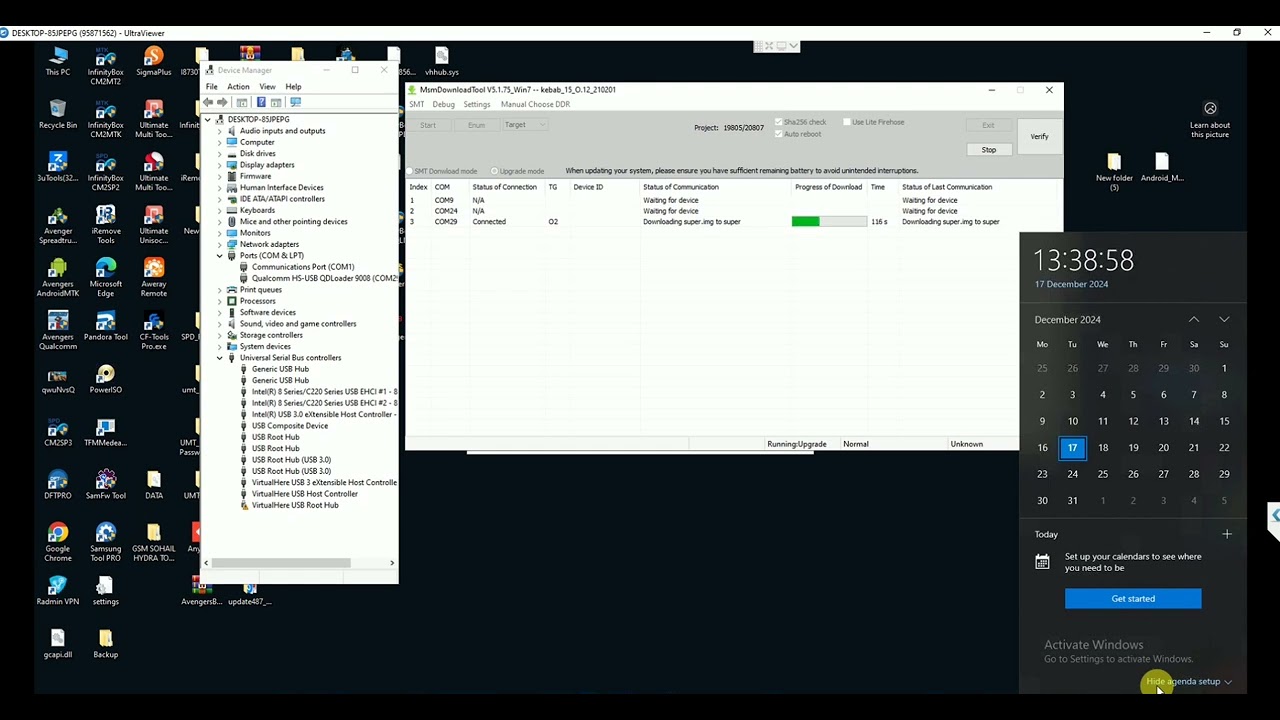Toggle the Sha256 check checkbox

(778, 122)
